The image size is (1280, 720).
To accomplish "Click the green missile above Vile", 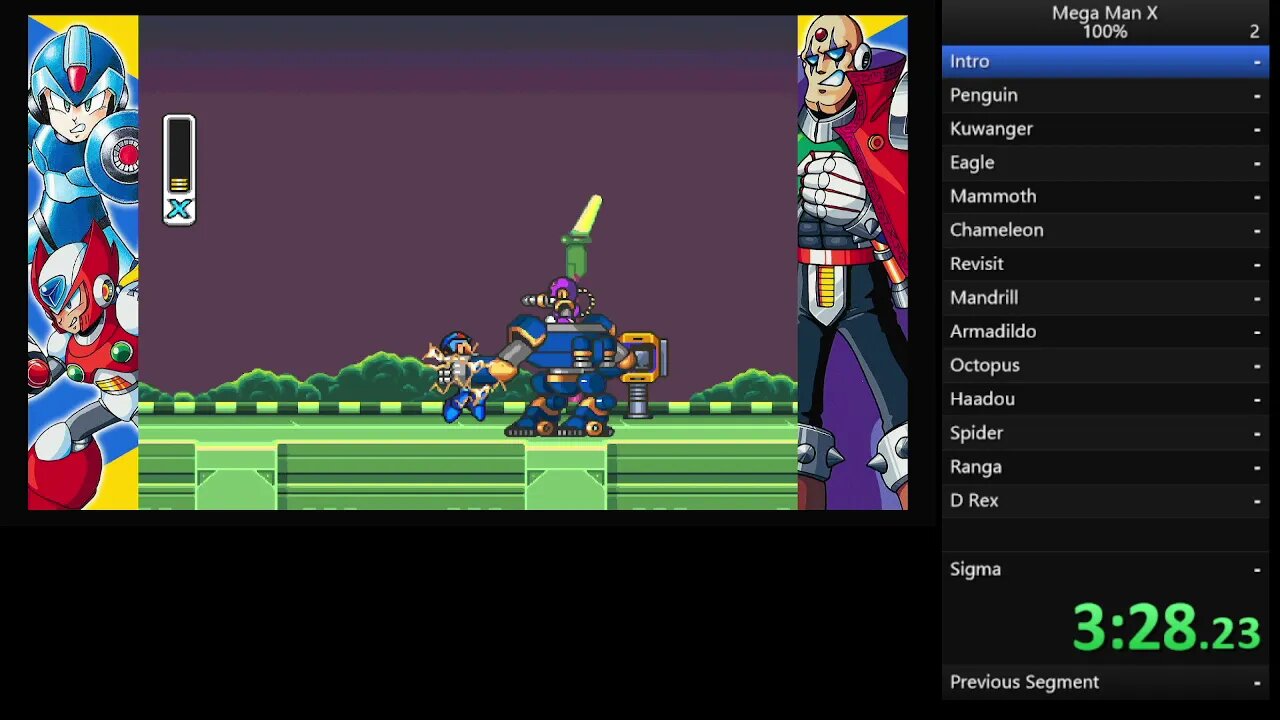I will [580, 236].
